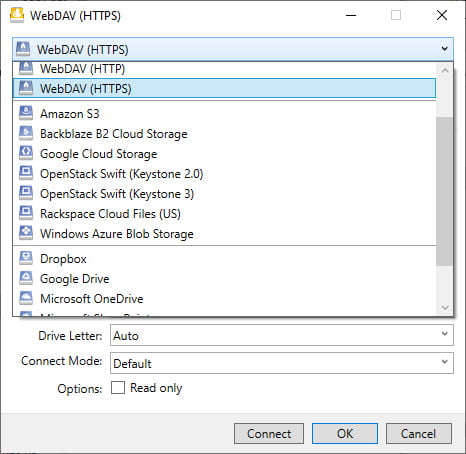This screenshot has height=454, width=466.
Task: Open the Drive Letter dropdown
Action: click(444, 334)
